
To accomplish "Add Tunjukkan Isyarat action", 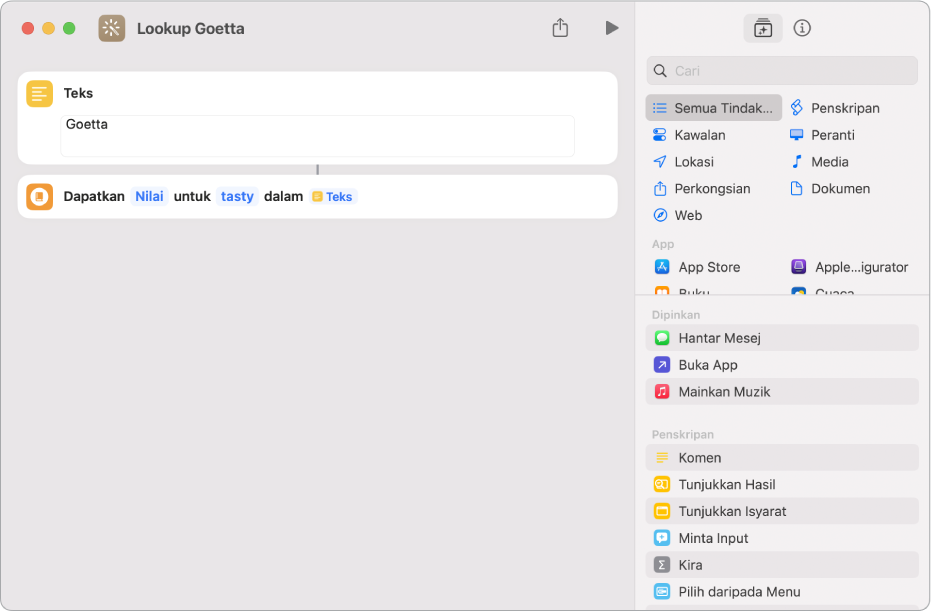I will point(781,511).
